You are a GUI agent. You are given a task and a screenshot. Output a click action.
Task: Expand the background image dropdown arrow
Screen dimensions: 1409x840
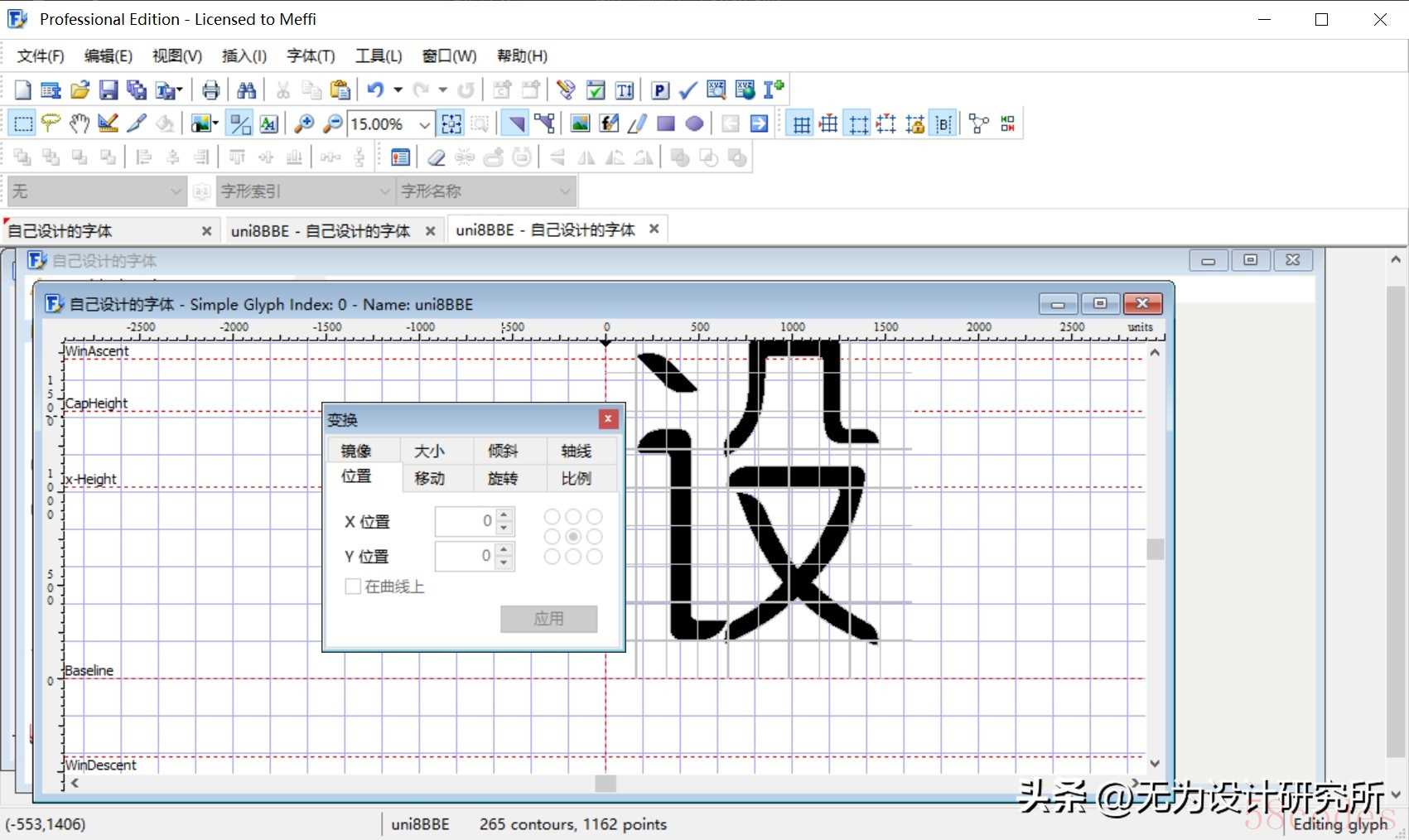point(215,123)
